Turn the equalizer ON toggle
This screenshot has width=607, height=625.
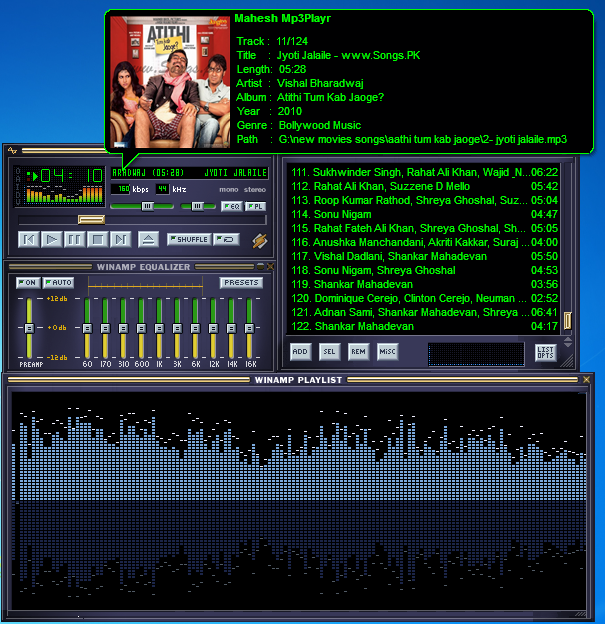28,283
